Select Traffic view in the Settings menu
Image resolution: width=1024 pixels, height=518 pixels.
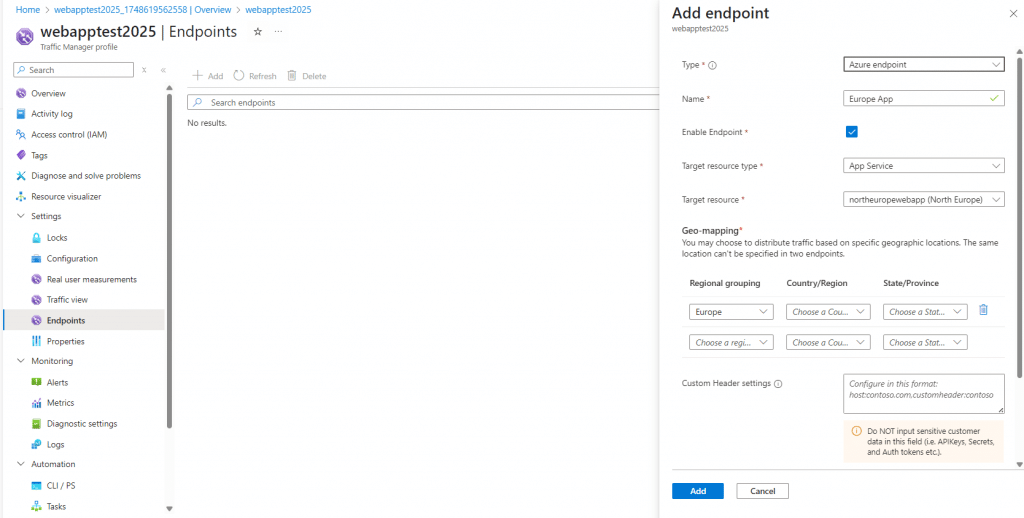tap(67, 300)
